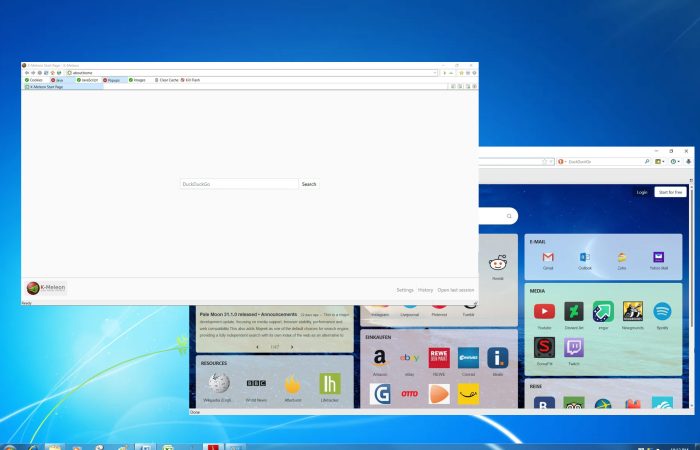Click Start for free button

click(x=670, y=192)
